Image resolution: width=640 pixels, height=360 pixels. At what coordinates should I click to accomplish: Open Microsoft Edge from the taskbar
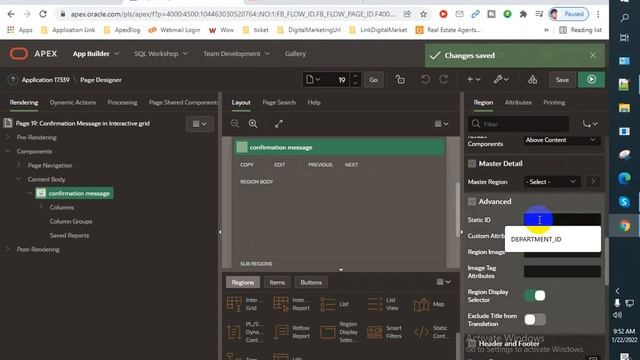pos(624,178)
